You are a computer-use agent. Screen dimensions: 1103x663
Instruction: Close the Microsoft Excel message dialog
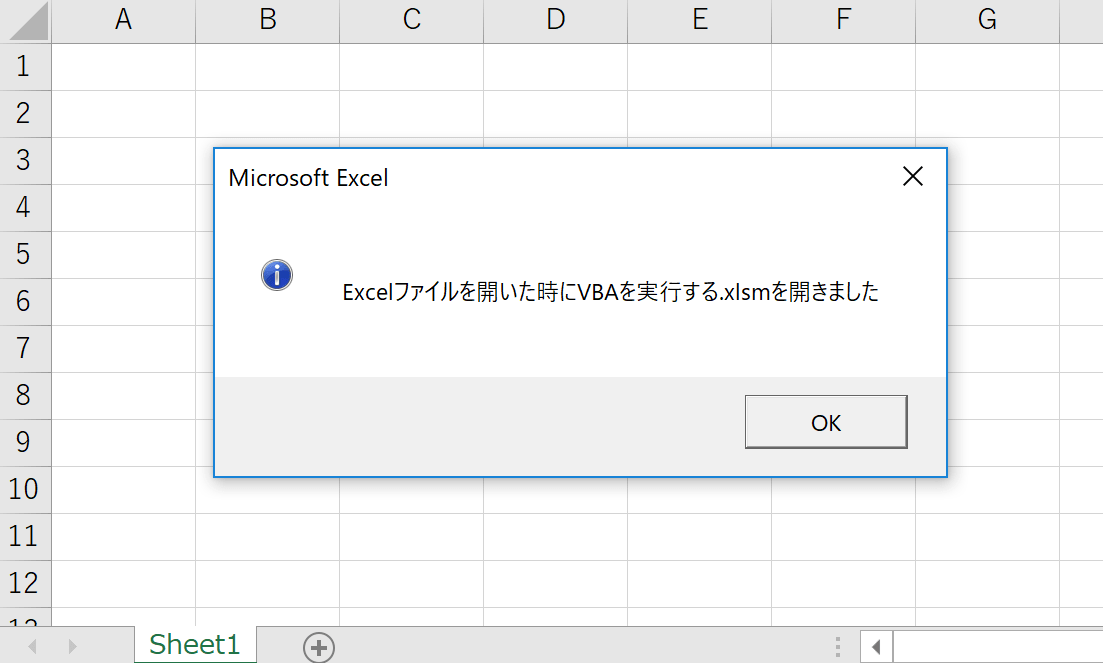pos(912,177)
